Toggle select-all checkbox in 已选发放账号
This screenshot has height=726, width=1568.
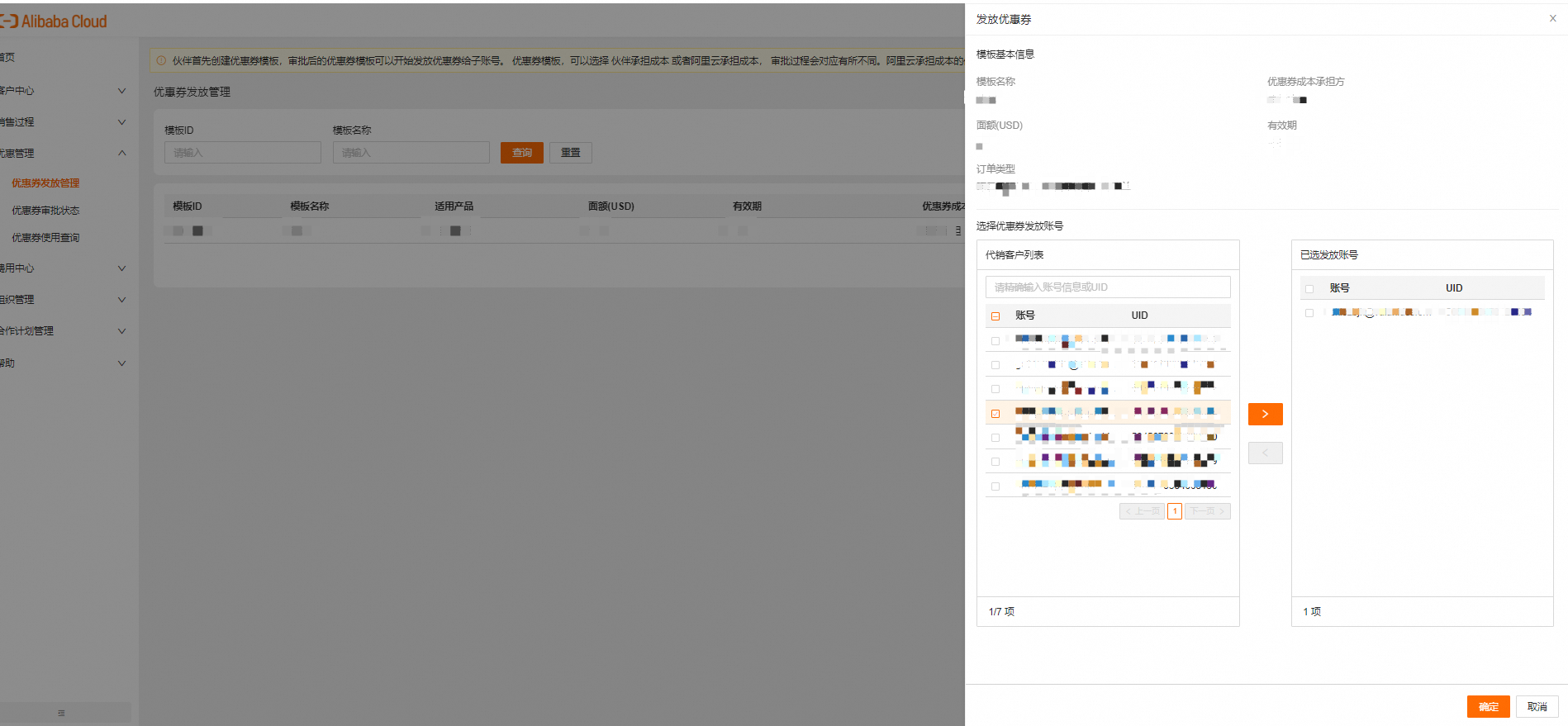coord(1309,289)
